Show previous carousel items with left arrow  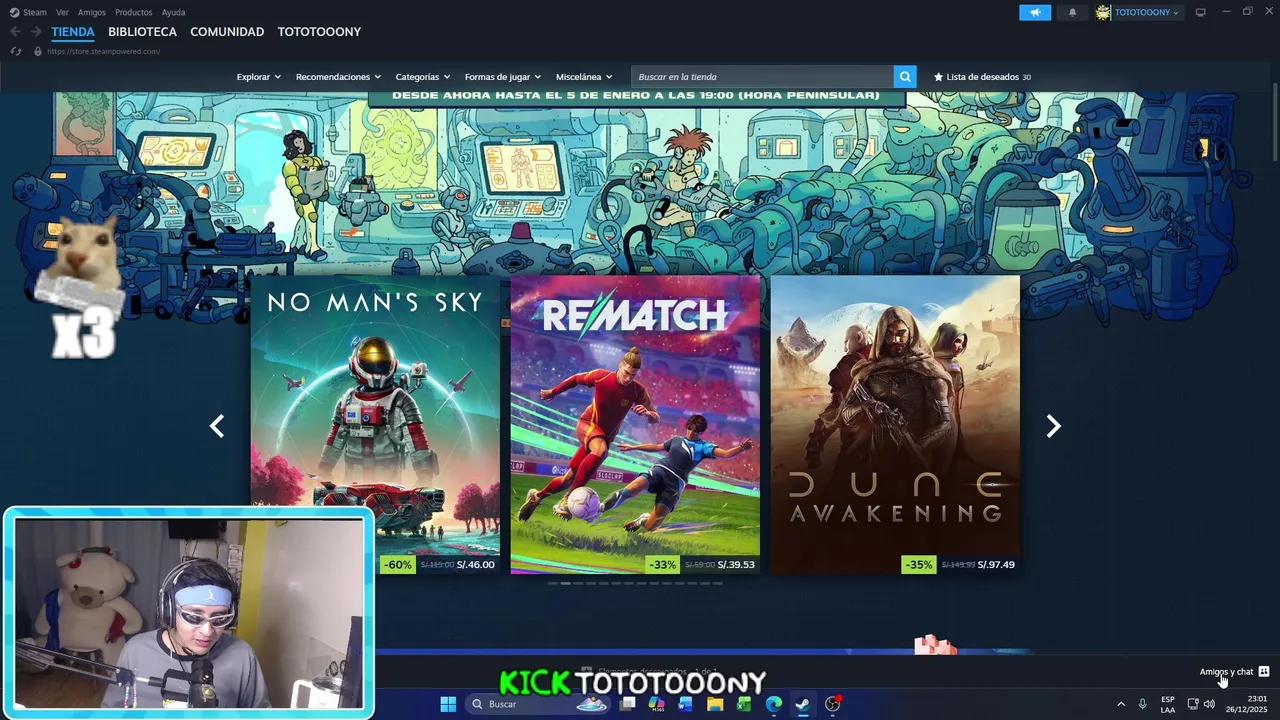(x=217, y=426)
